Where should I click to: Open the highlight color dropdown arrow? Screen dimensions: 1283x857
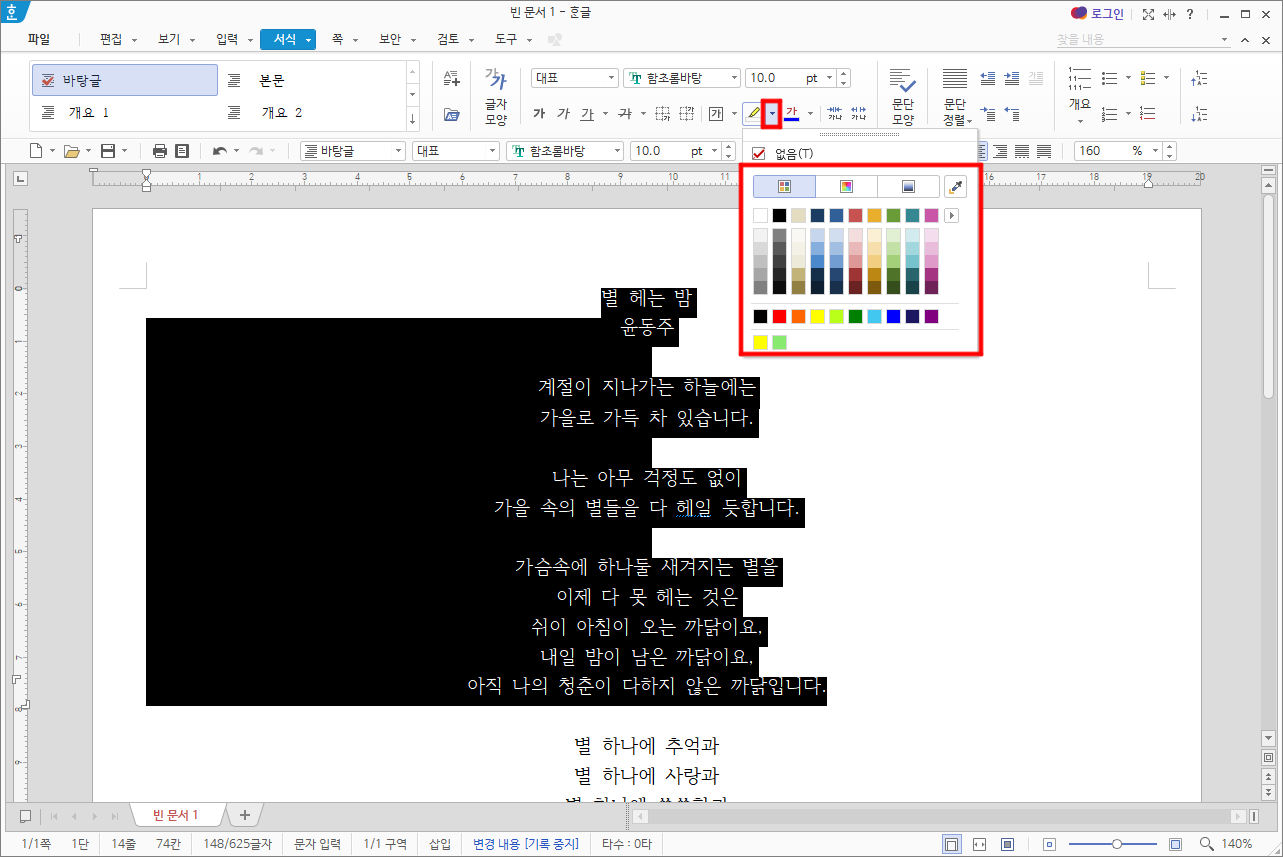772,113
